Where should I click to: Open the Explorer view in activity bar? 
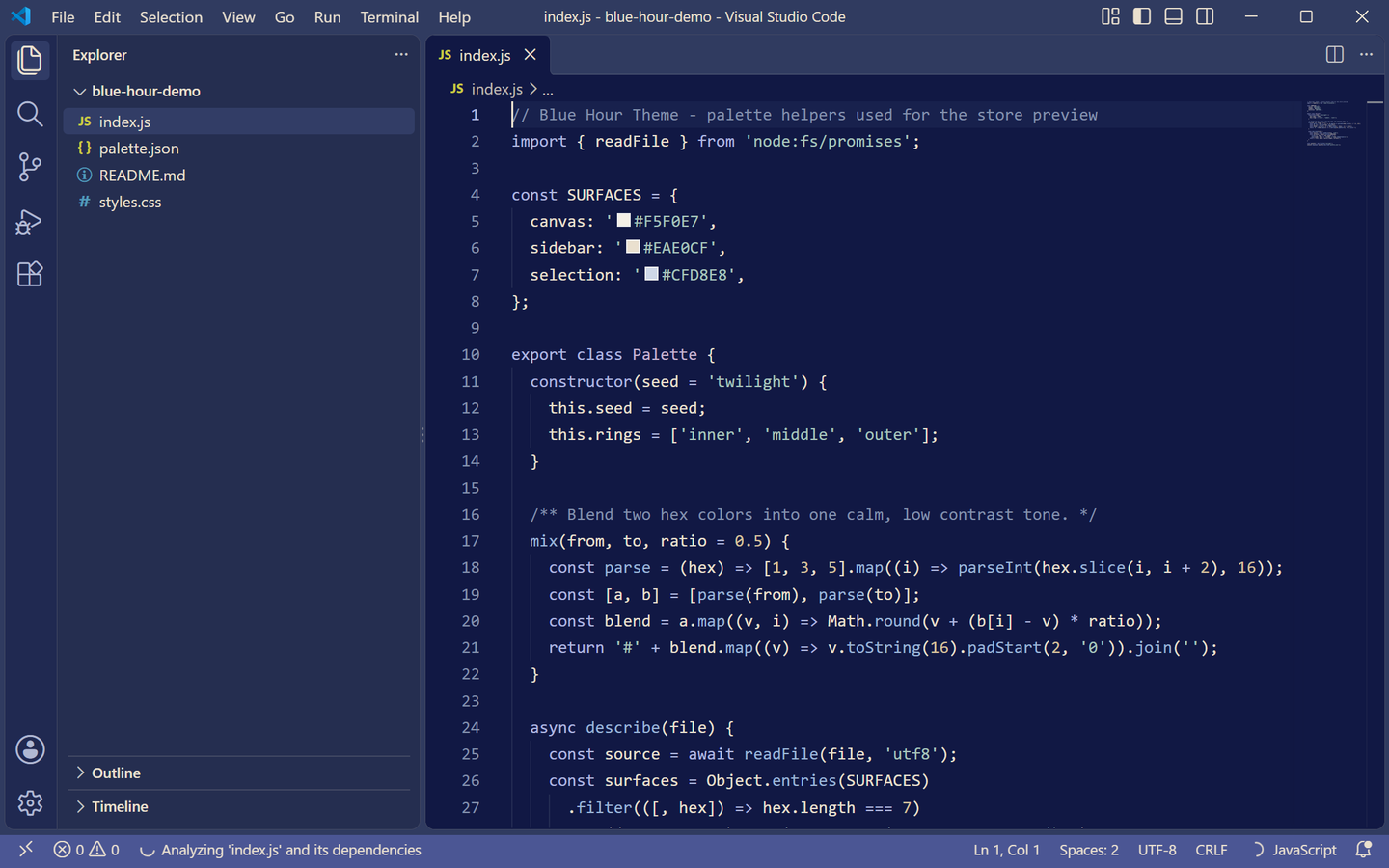point(30,60)
